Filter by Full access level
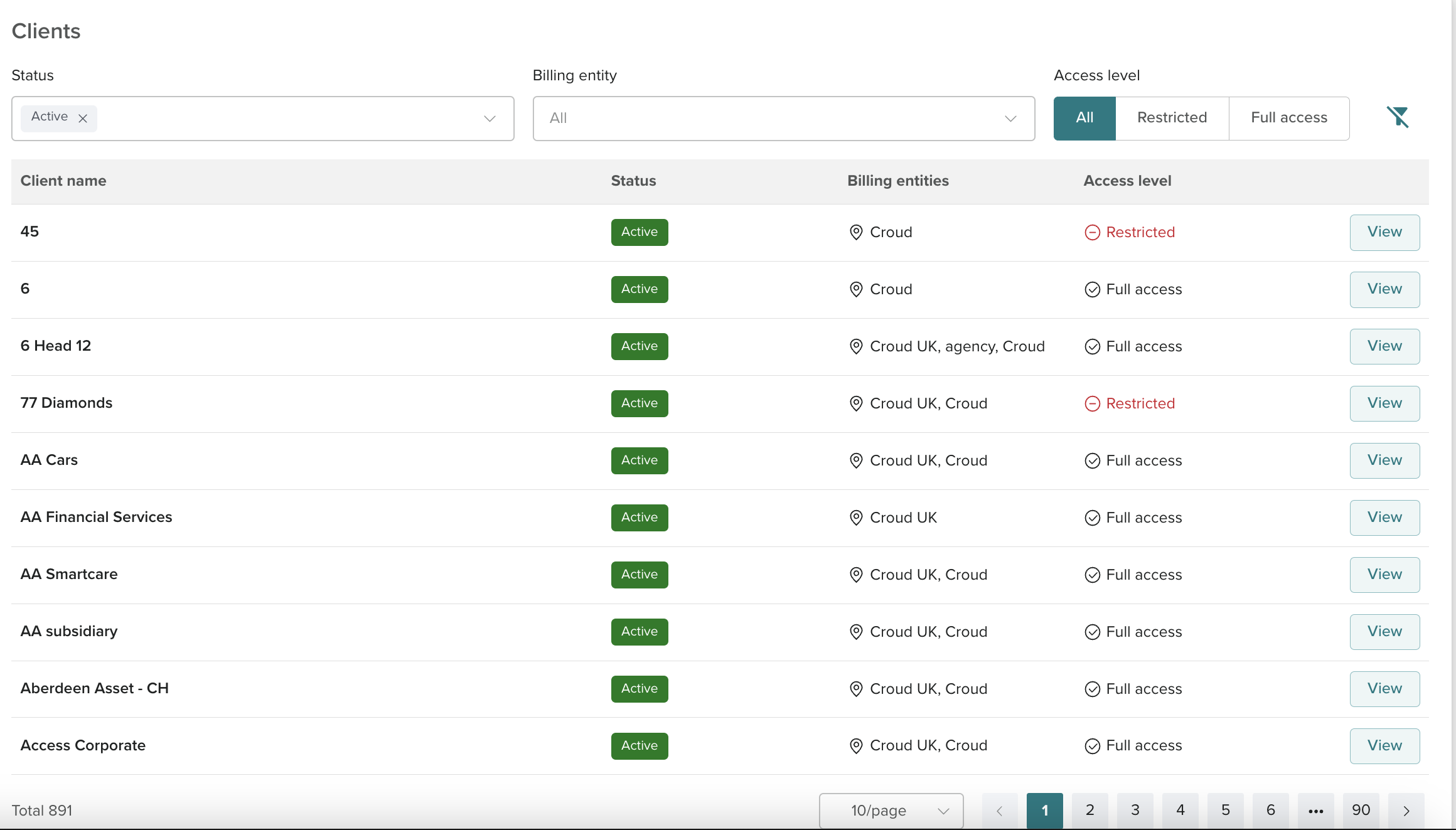 [x=1288, y=118]
